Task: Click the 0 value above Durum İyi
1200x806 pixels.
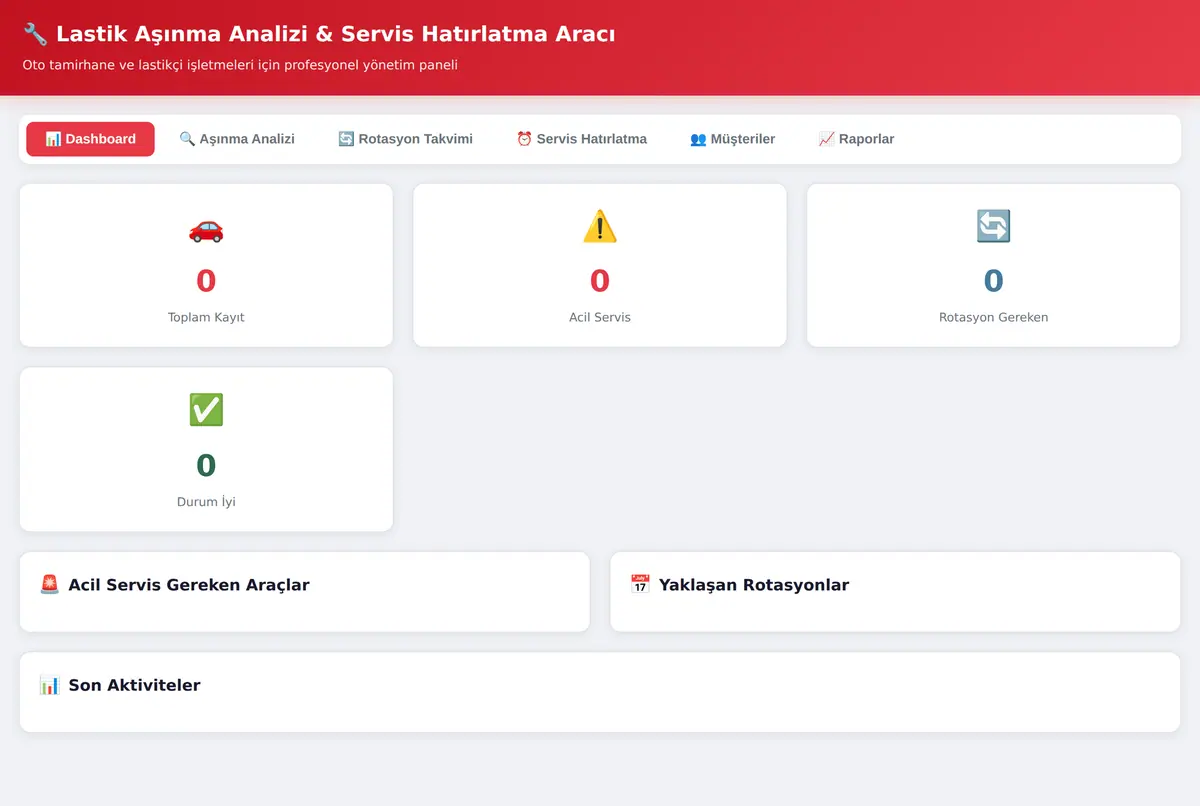Action: (x=206, y=465)
